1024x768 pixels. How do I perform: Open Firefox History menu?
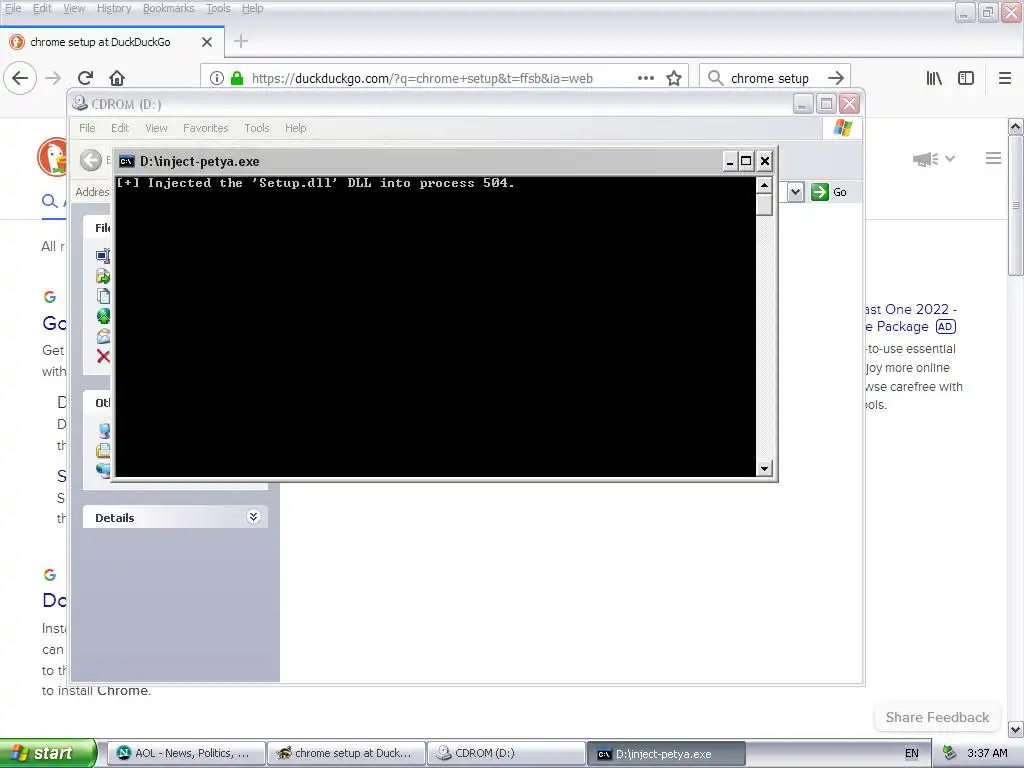tap(114, 8)
